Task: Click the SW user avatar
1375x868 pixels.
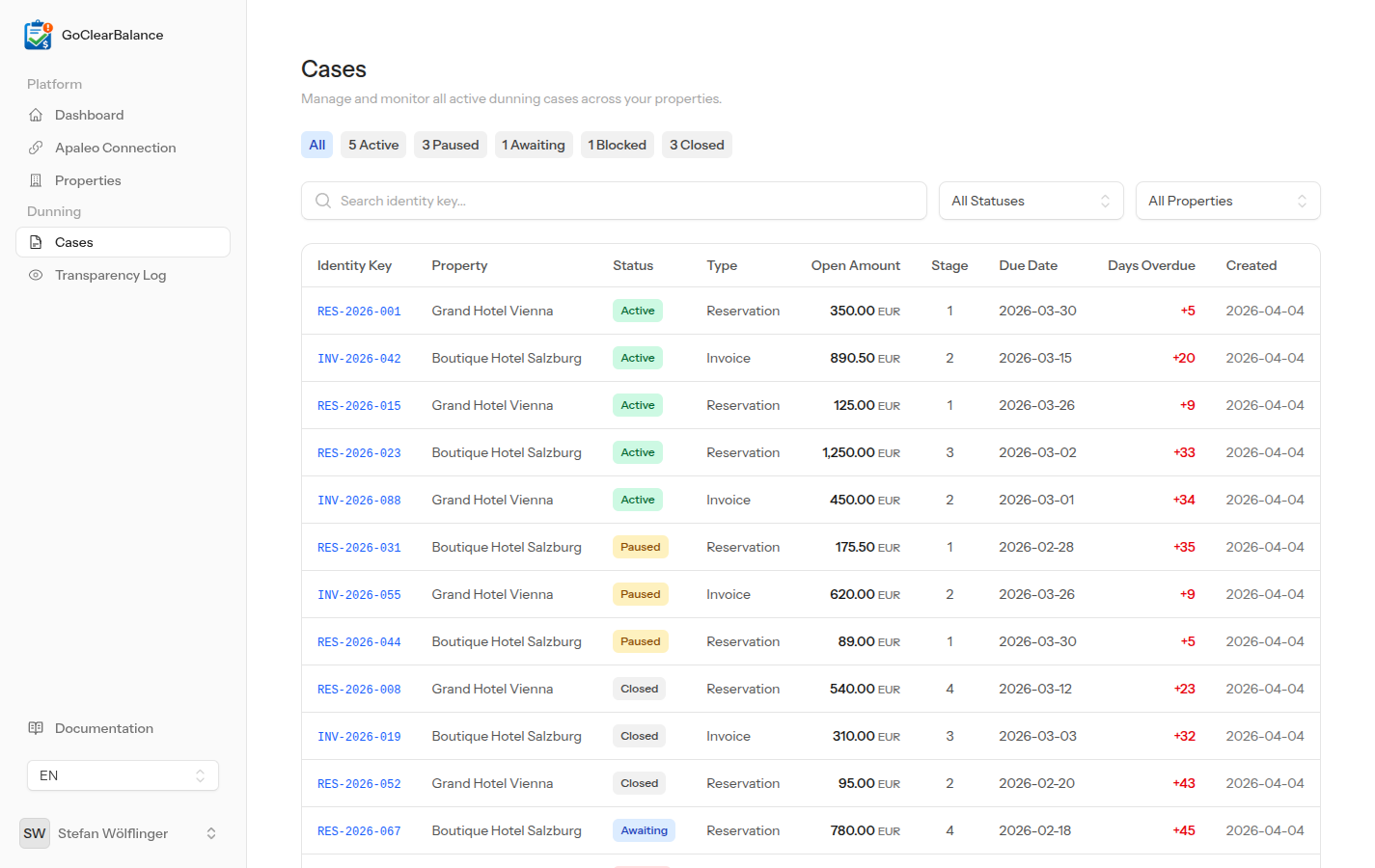Action: coord(35,833)
